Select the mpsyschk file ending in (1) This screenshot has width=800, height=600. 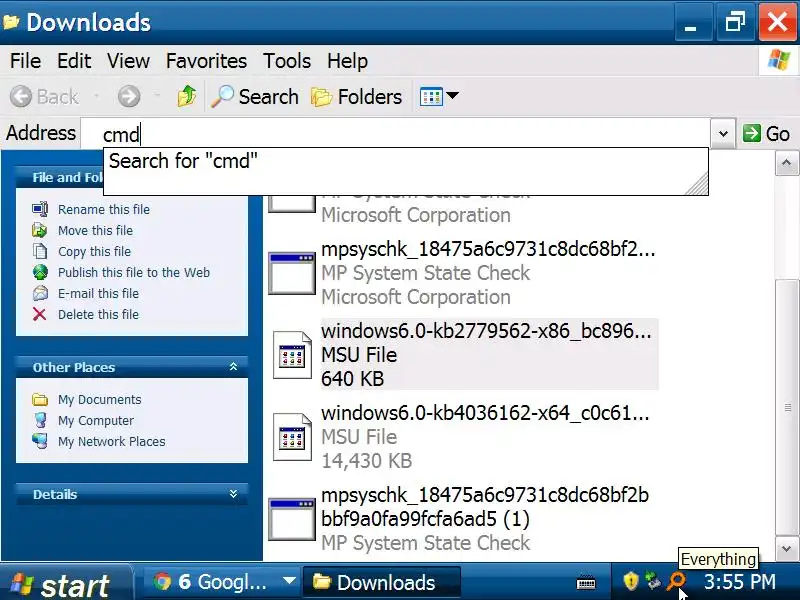pyautogui.click(x=485, y=507)
